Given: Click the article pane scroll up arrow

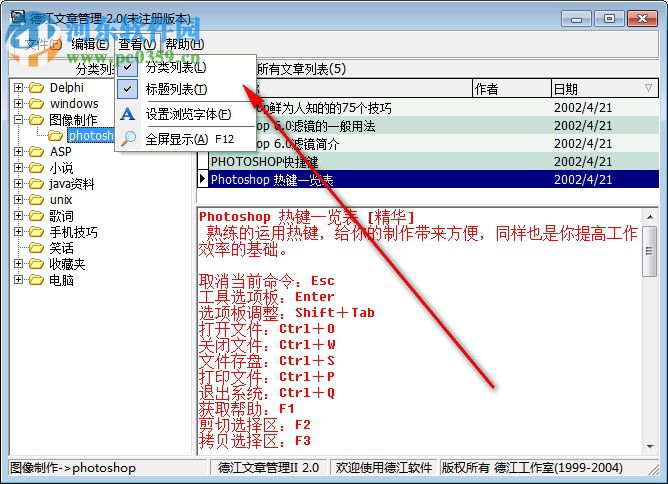Looking at the screenshot, I should (x=650, y=217).
